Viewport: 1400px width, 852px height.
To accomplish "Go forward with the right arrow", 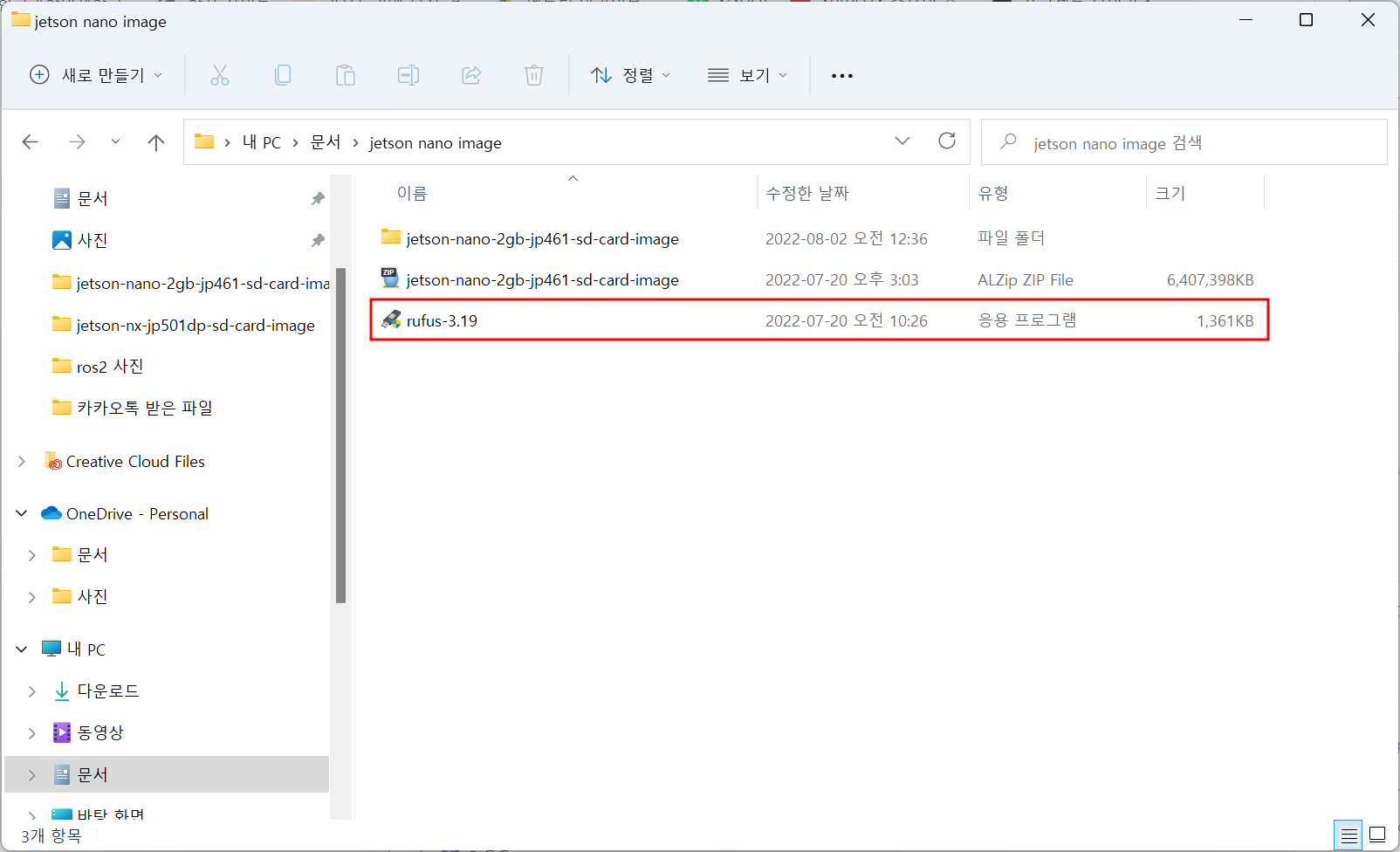I will [77, 141].
